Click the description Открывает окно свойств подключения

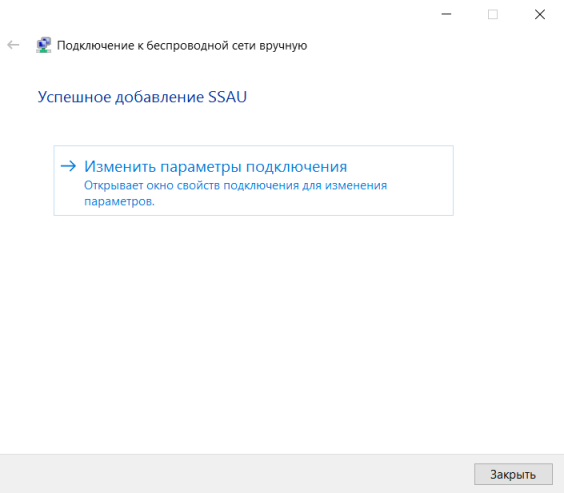236,193
